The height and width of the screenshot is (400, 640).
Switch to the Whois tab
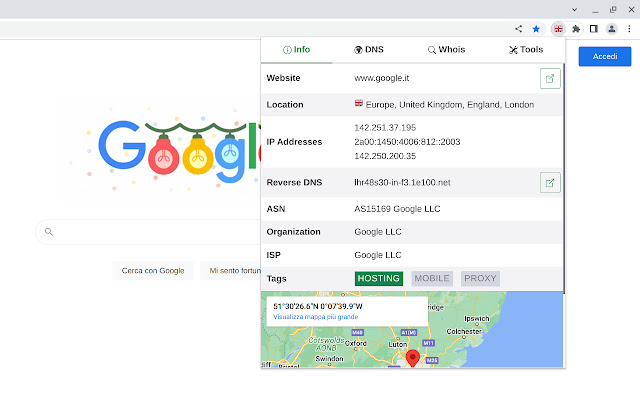(x=446, y=49)
